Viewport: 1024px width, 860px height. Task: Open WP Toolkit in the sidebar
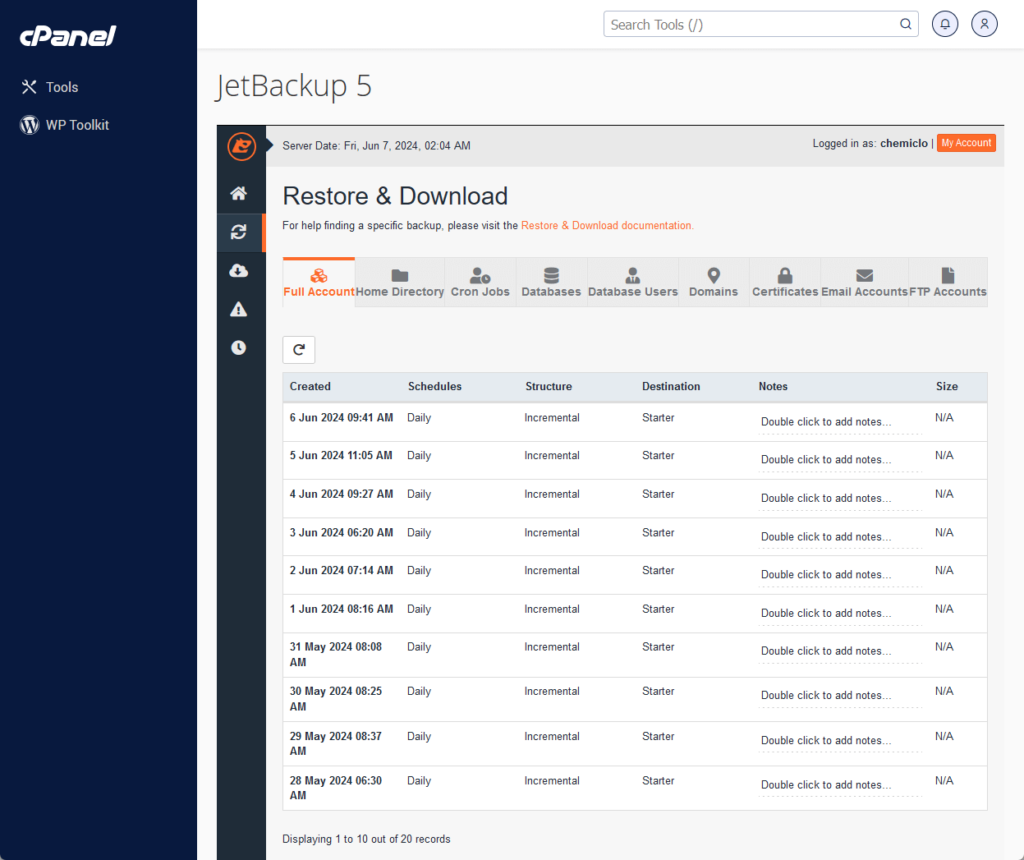click(x=65, y=125)
